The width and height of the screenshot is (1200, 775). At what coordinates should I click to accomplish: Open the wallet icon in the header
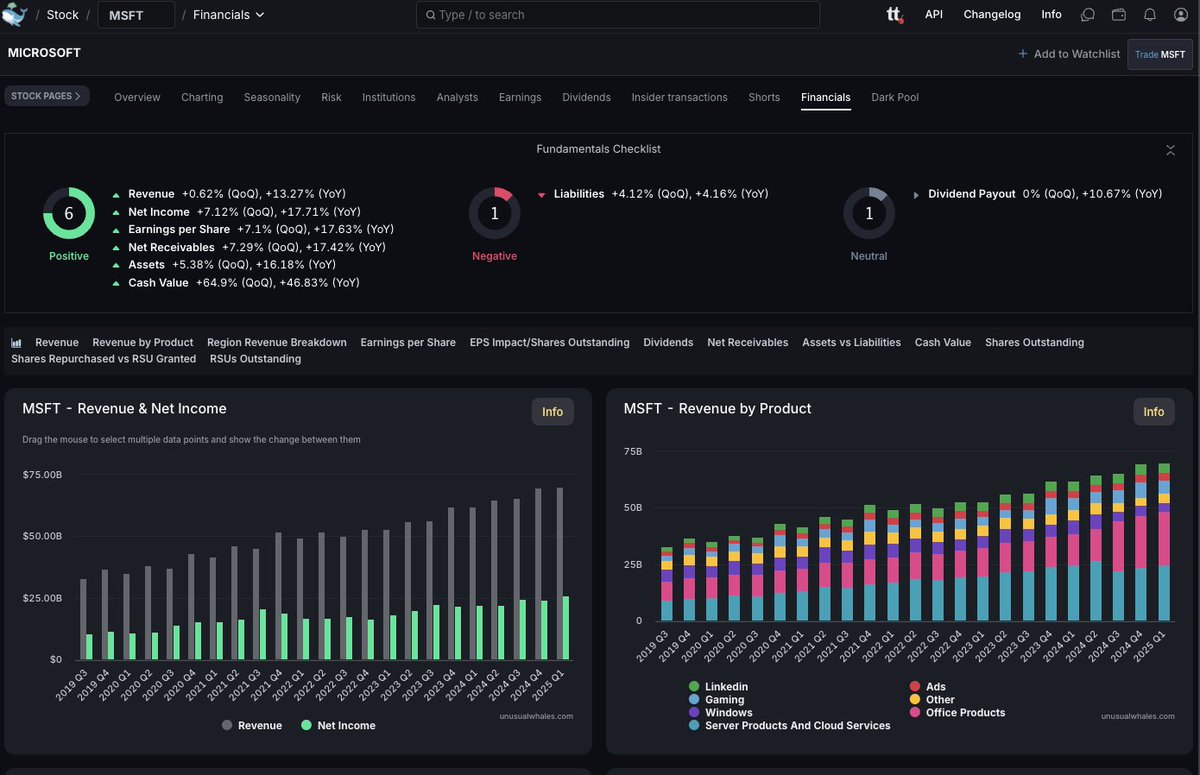tap(1119, 14)
